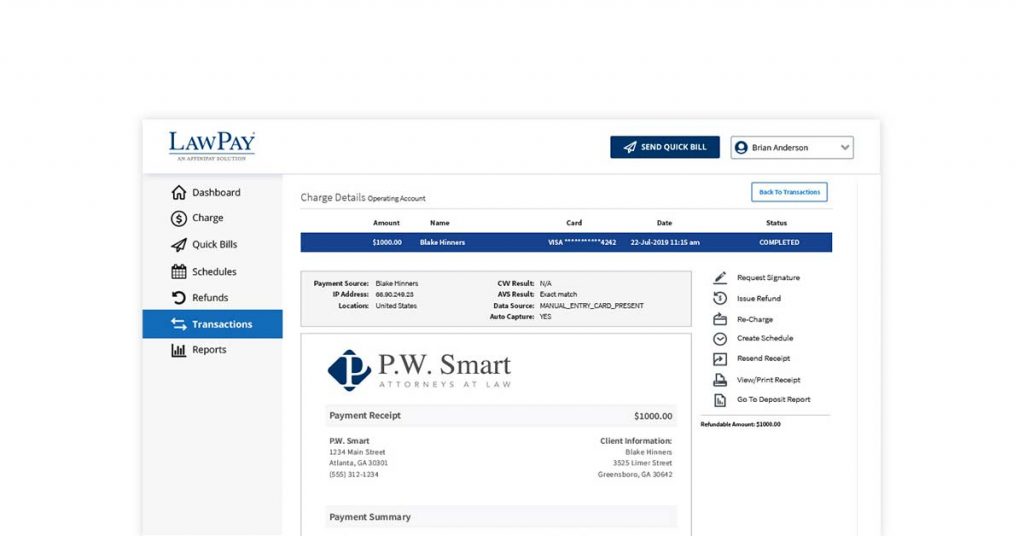1024x536 pixels.
Task: Click the Go To Deposit Report document icon
Action: (720, 400)
